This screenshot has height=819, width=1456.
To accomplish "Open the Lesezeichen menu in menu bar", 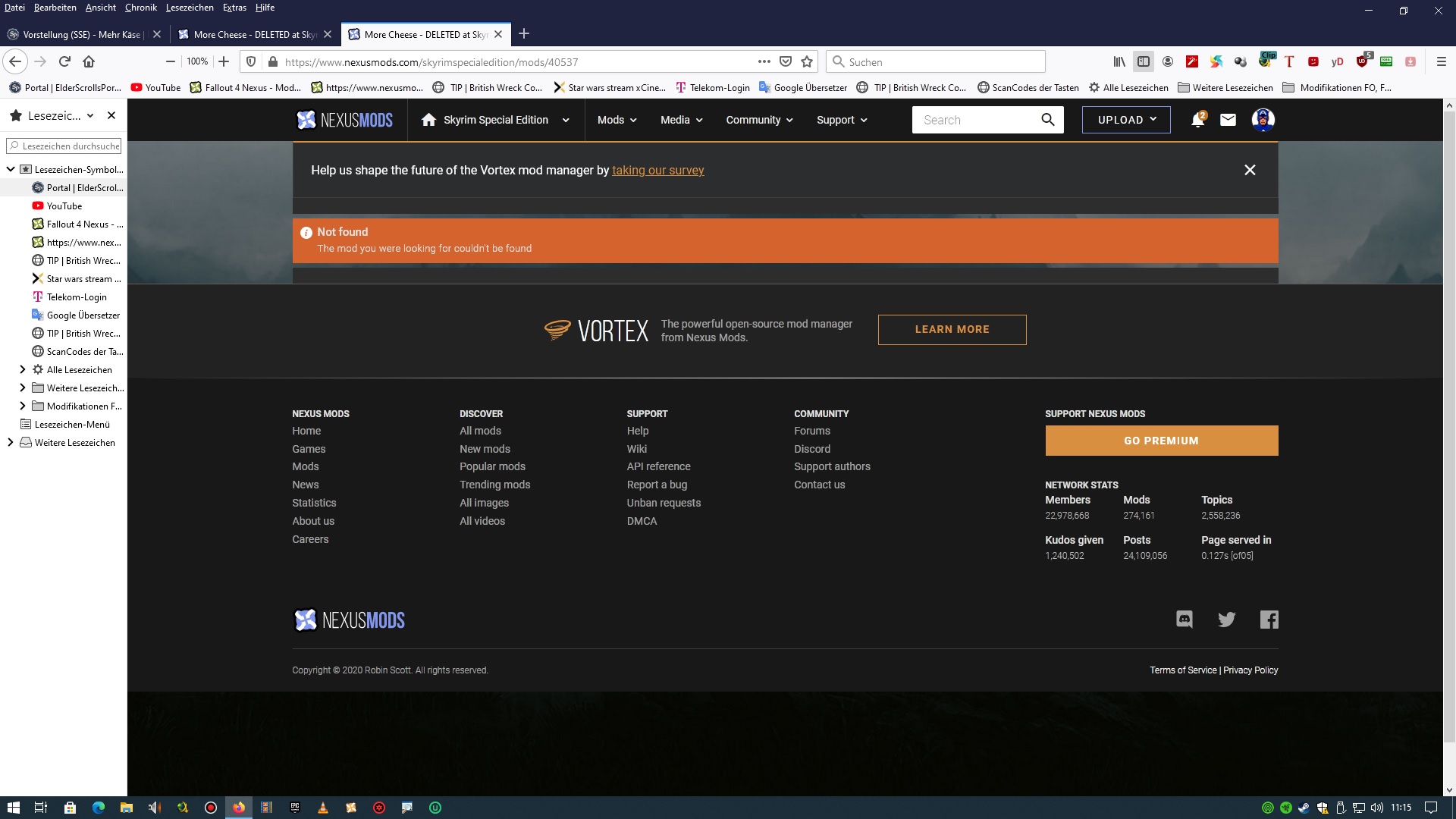I will pos(190,8).
